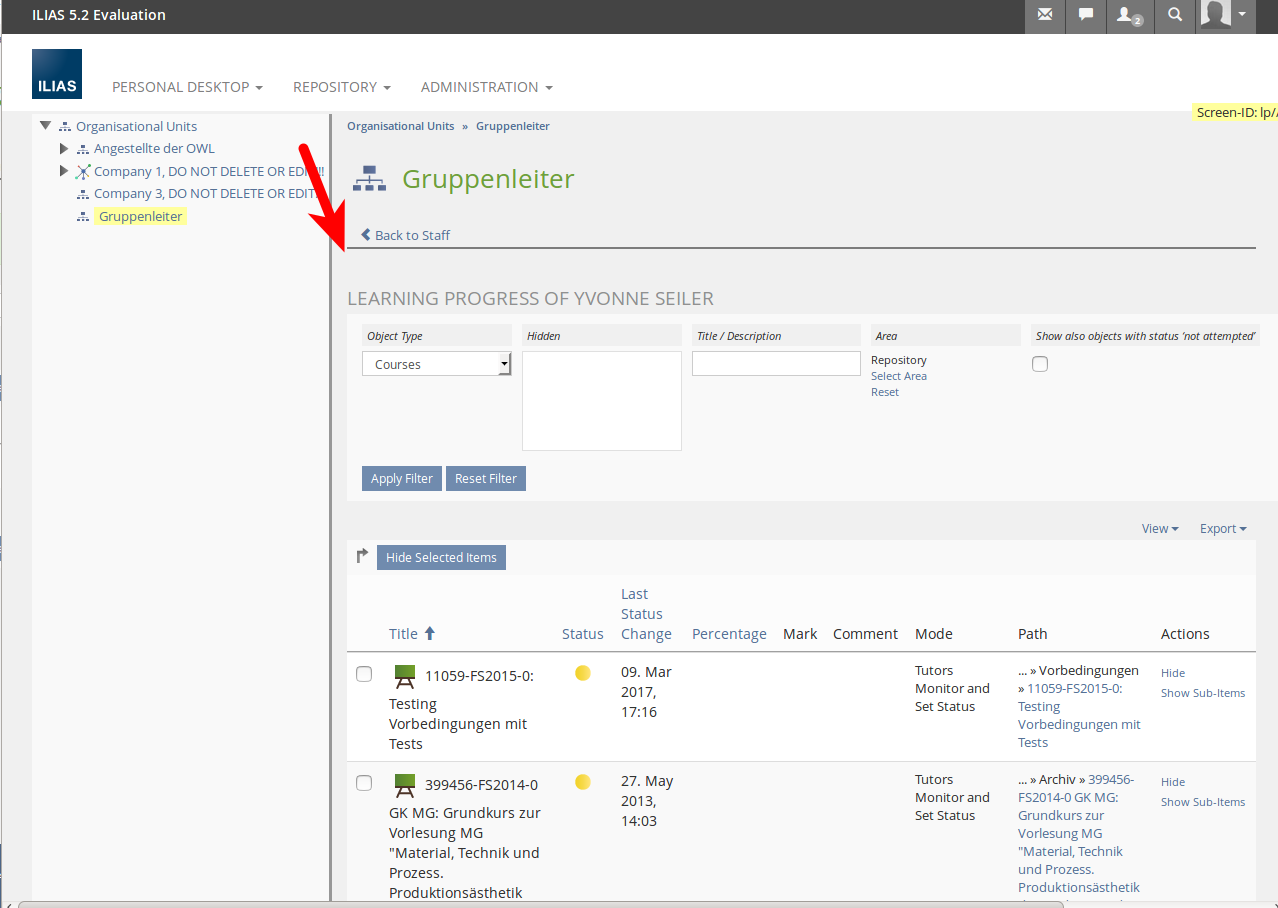Viewport: 1278px width, 908px height.
Task: Expand the Angestellte der OWL tree node
Action: (64, 149)
